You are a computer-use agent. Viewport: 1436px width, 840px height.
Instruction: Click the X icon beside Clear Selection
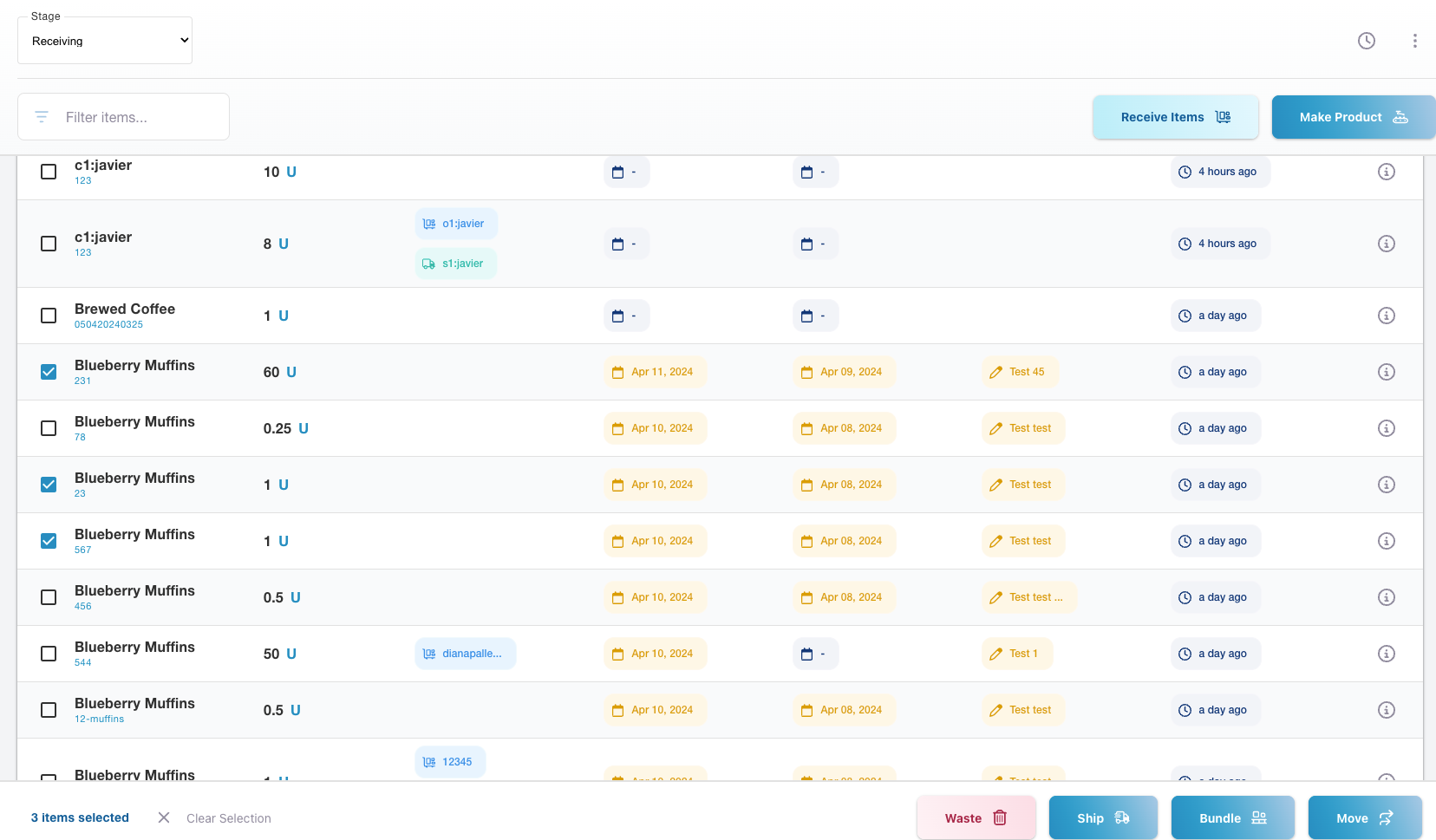164,817
